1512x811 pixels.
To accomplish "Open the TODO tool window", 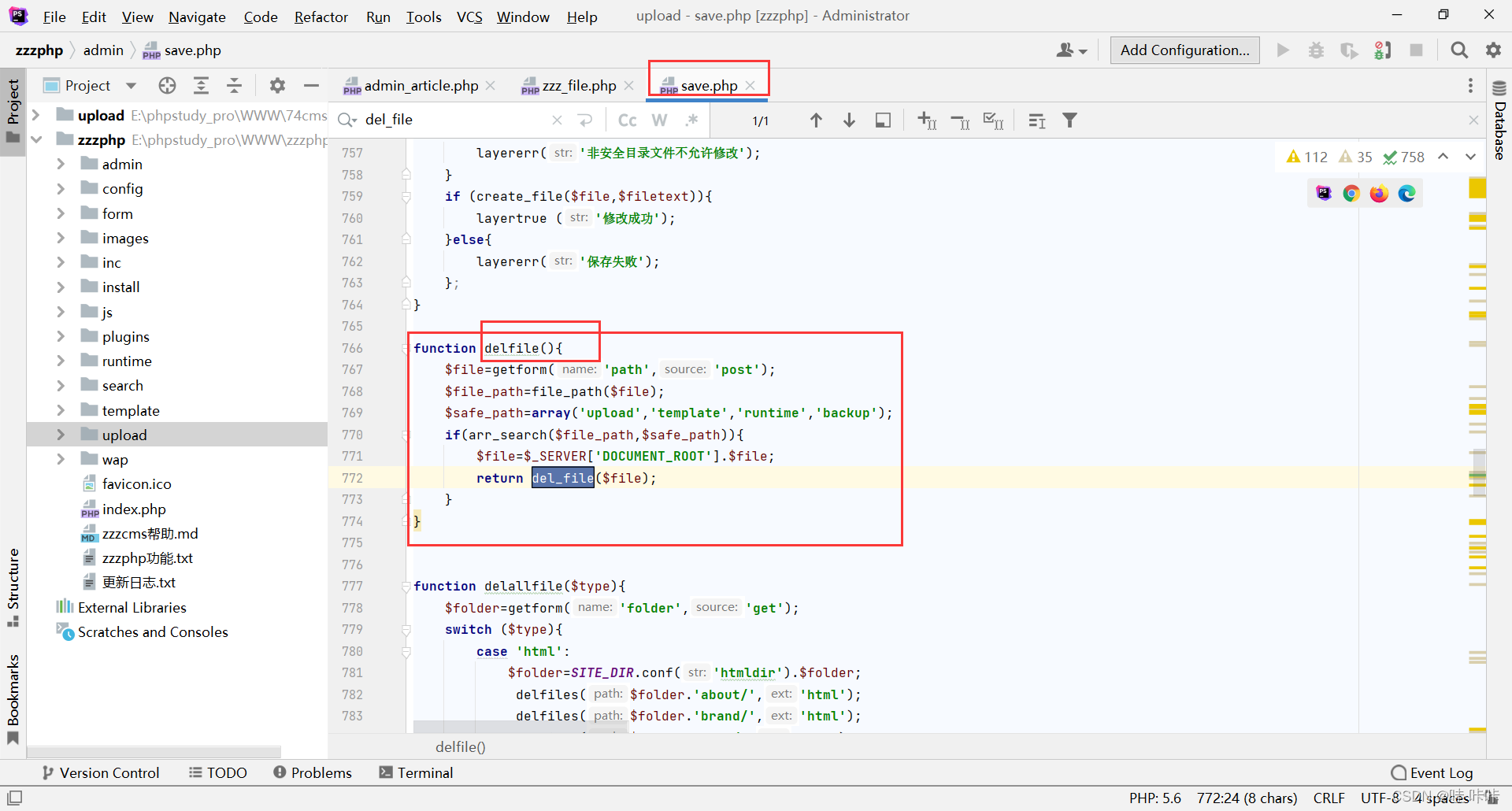I will tap(218, 772).
